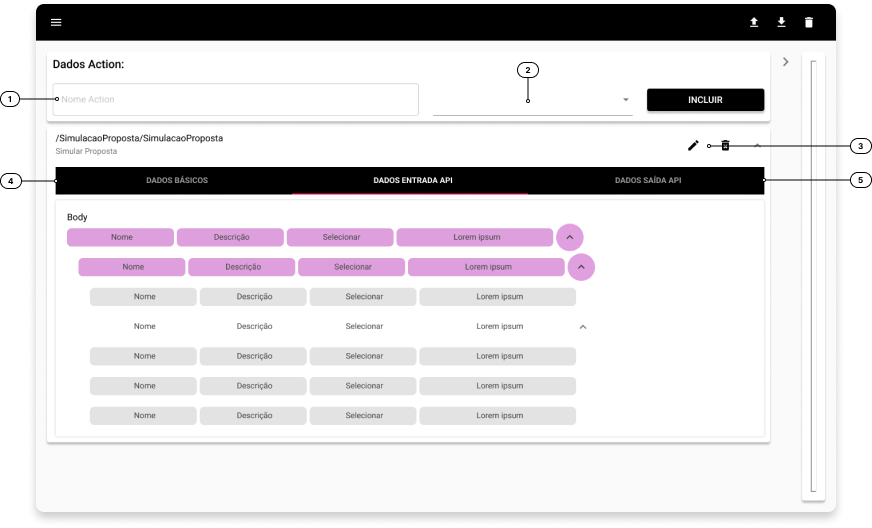Open the Dados Saída API tab

pyautogui.click(x=647, y=181)
